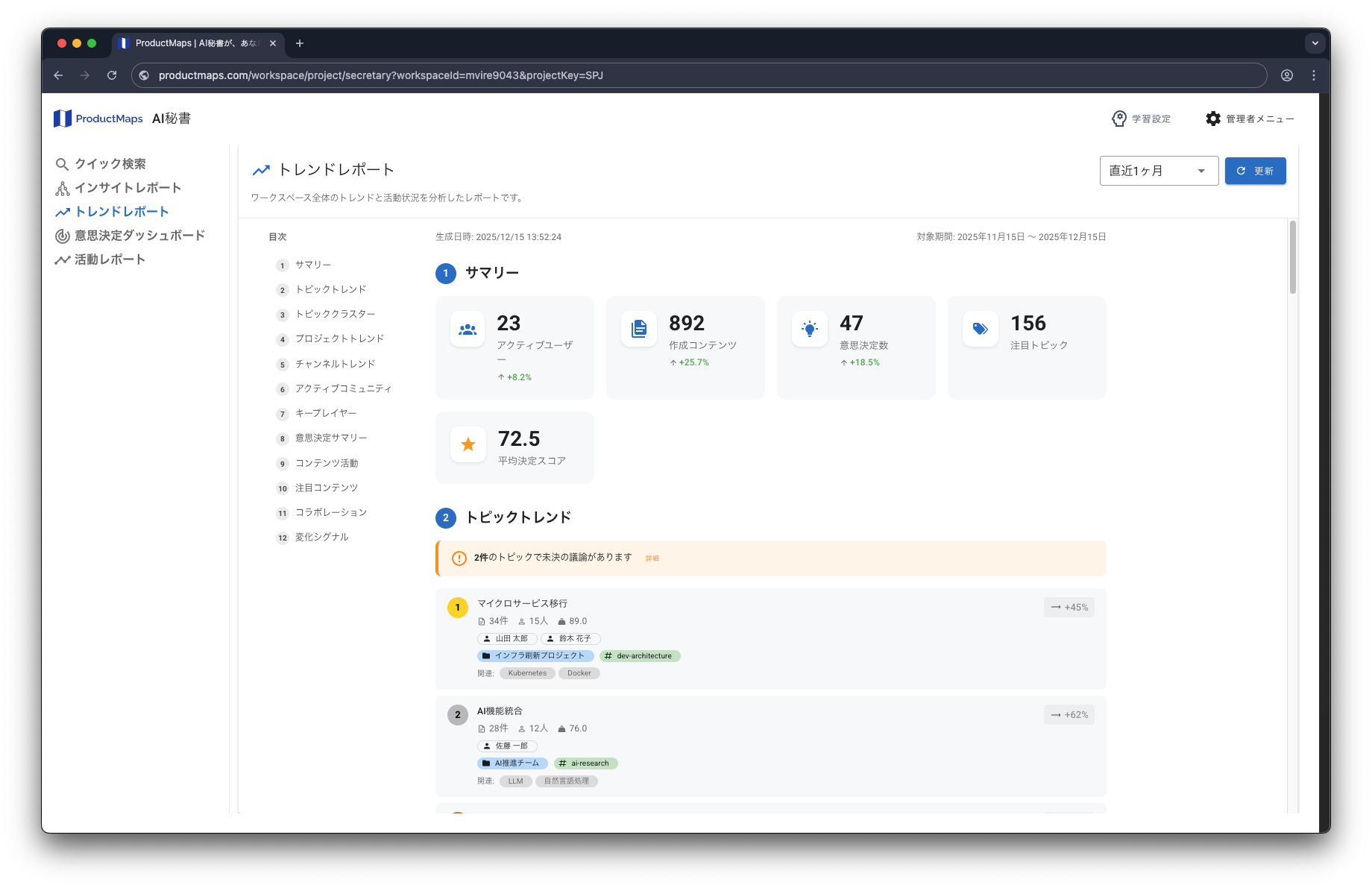Click 詳細 link in the unresolved alert

(652, 558)
